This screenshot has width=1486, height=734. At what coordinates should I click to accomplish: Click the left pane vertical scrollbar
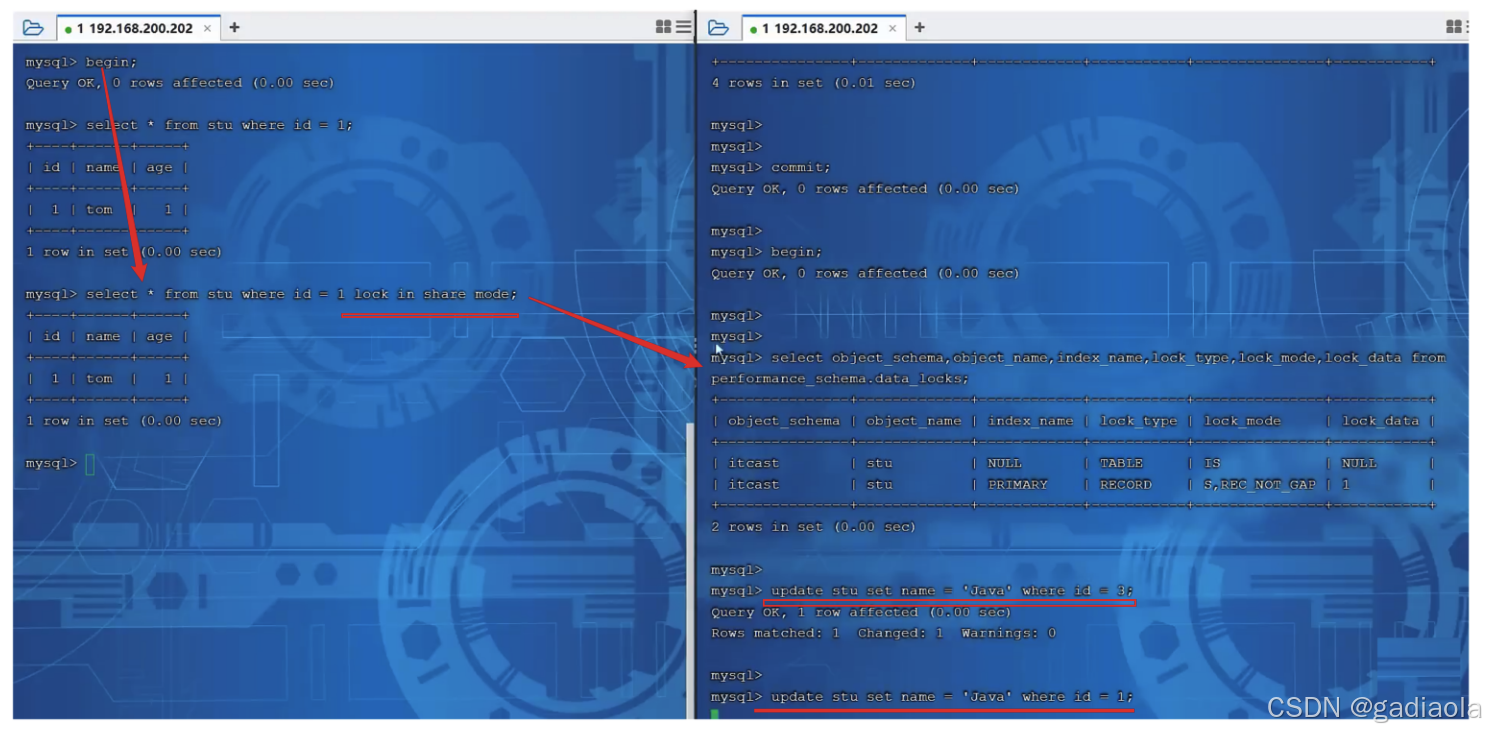point(688,570)
